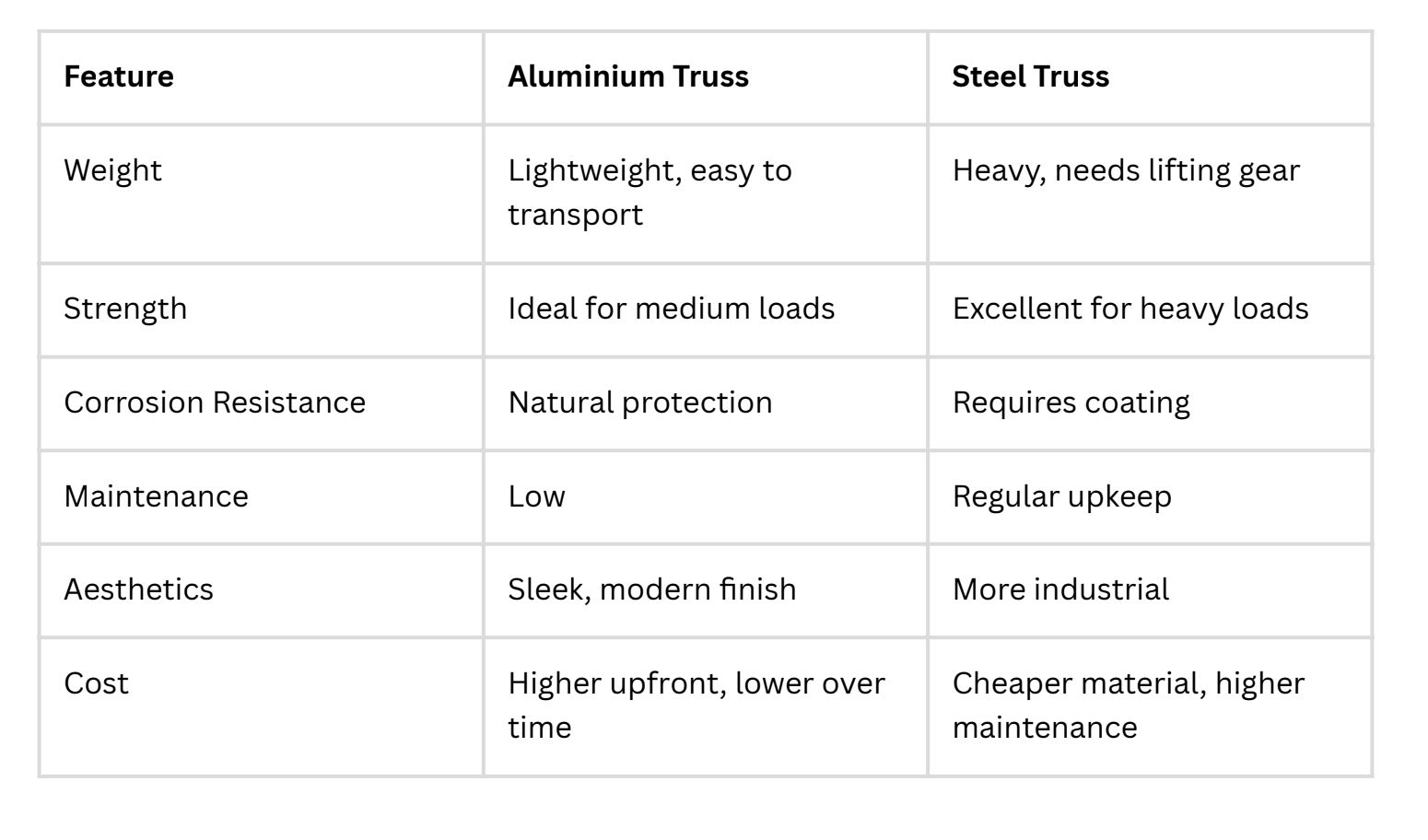This screenshot has height=840, width=1428.
Task: Select the Cost row label
Action: pyautogui.click(x=96, y=683)
